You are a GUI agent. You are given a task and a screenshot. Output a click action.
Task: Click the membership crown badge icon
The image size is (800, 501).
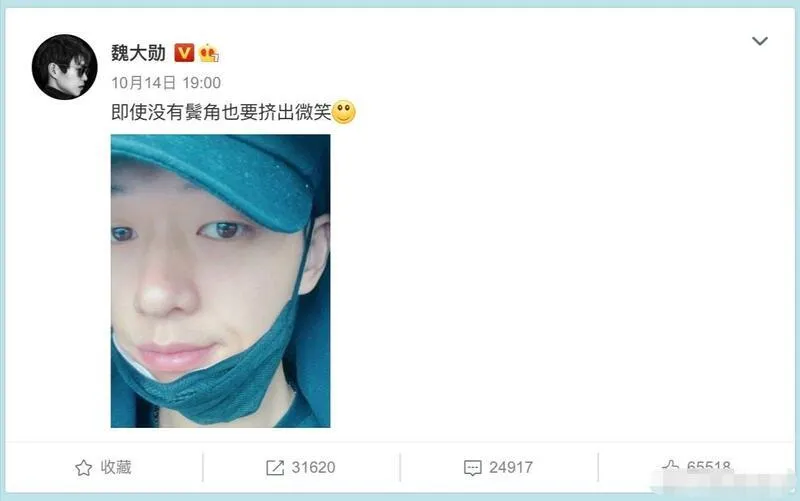[x=209, y=53]
